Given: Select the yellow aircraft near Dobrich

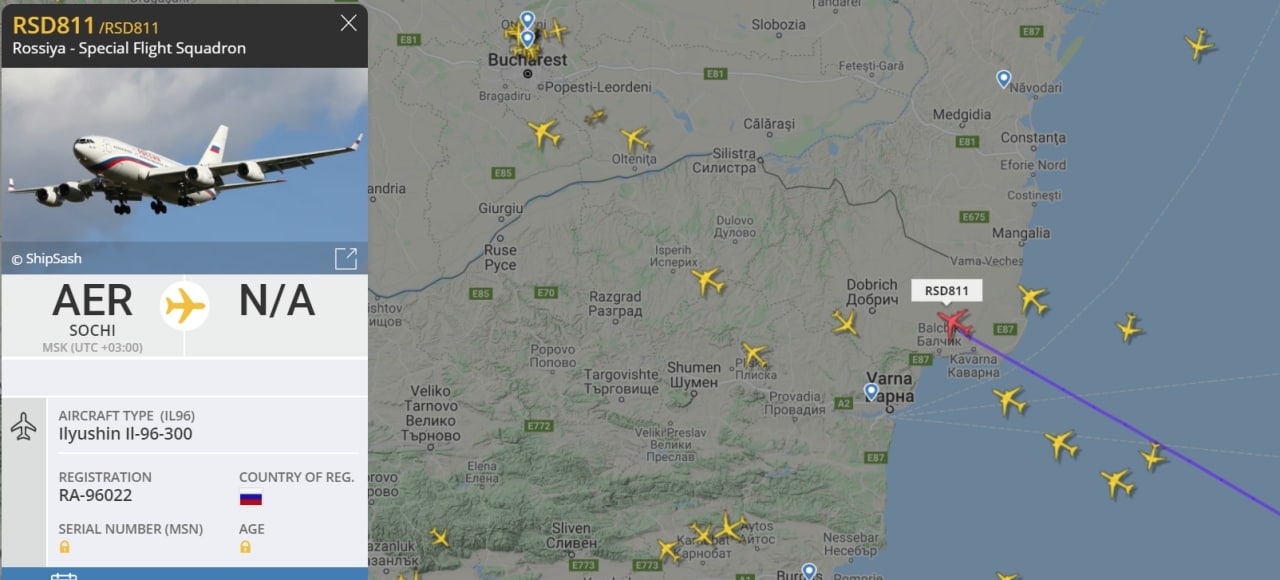Looking at the screenshot, I should [x=845, y=322].
